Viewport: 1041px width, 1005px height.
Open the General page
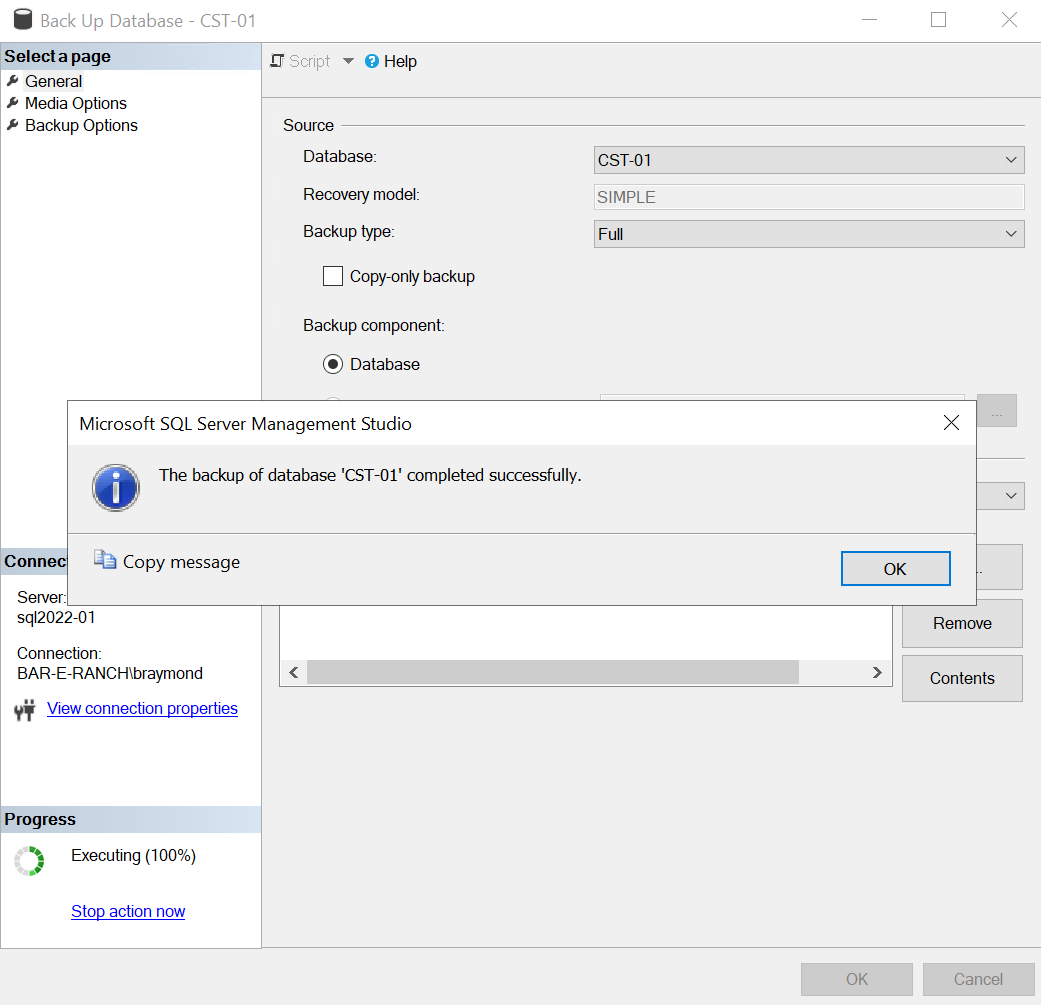coord(53,81)
